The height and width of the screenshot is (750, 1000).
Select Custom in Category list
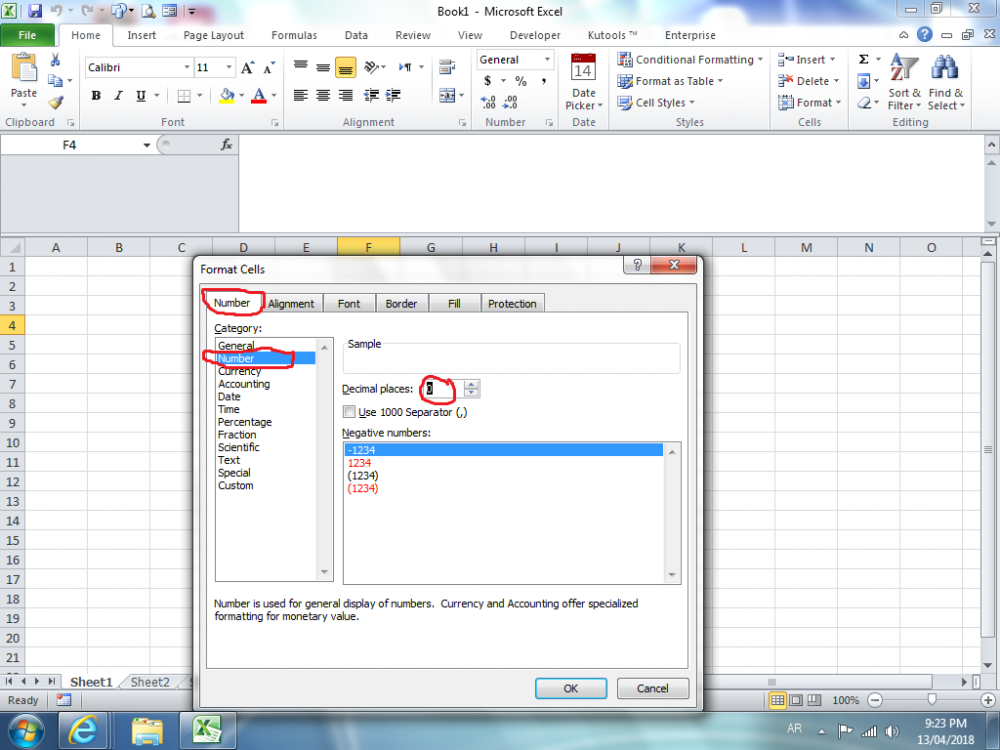[235, 485]
